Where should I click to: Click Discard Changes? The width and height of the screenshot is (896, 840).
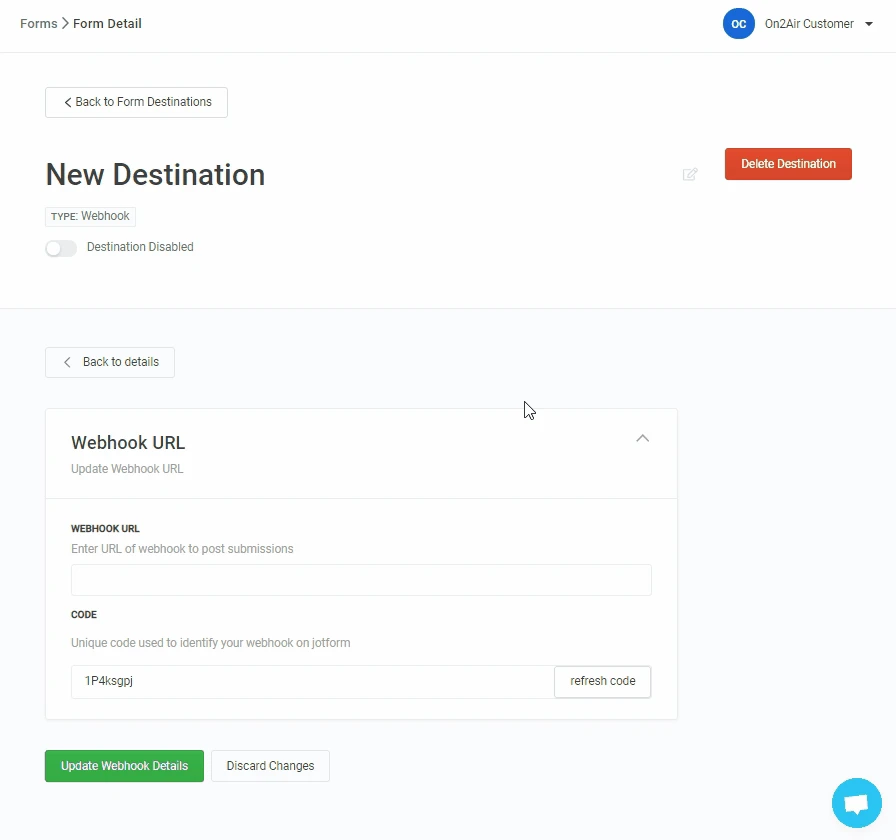click(270, 766)
